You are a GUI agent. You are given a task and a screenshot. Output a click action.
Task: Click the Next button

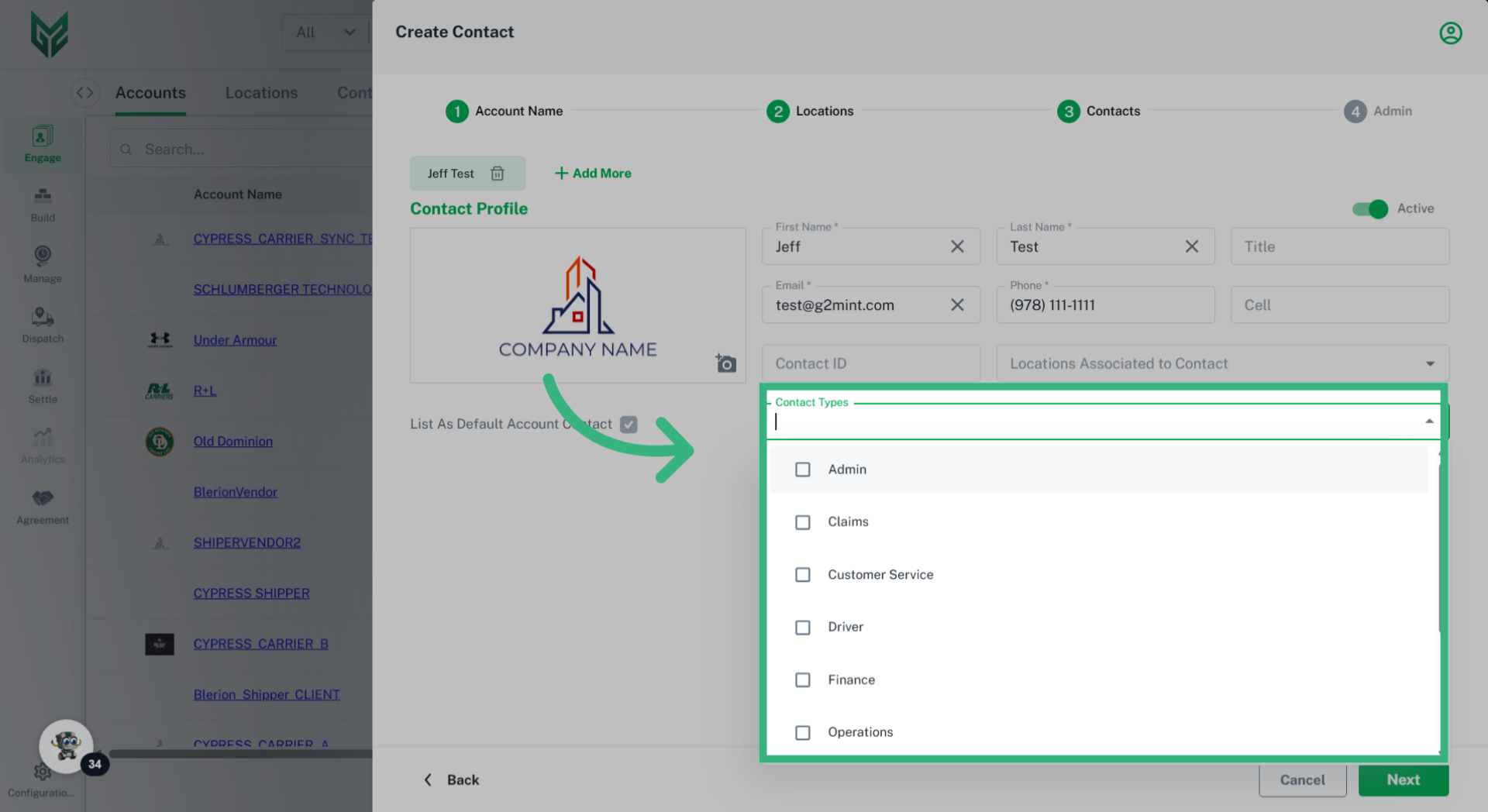(1403, 780)
